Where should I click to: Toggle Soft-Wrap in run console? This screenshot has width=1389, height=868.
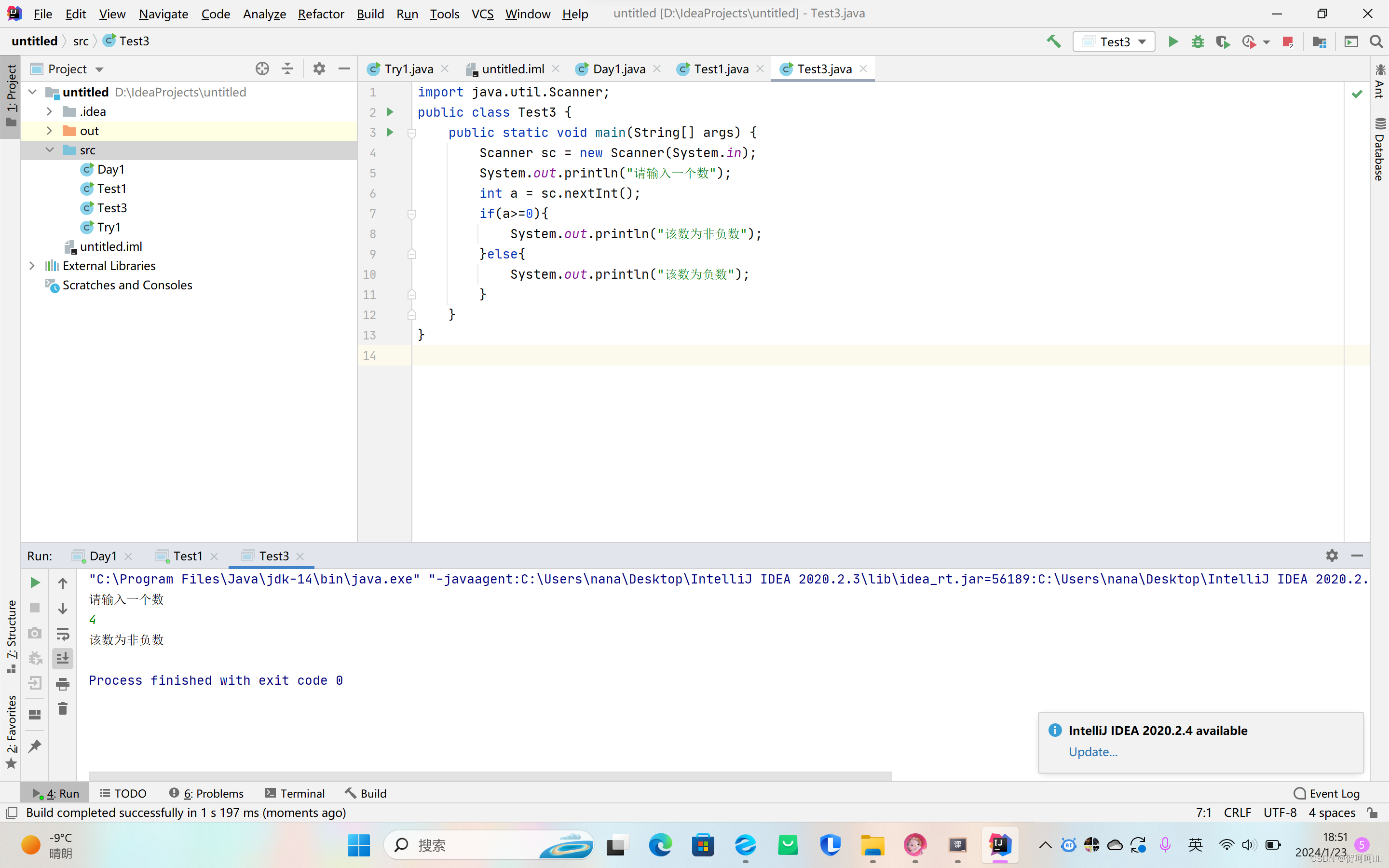click(63, 633)
